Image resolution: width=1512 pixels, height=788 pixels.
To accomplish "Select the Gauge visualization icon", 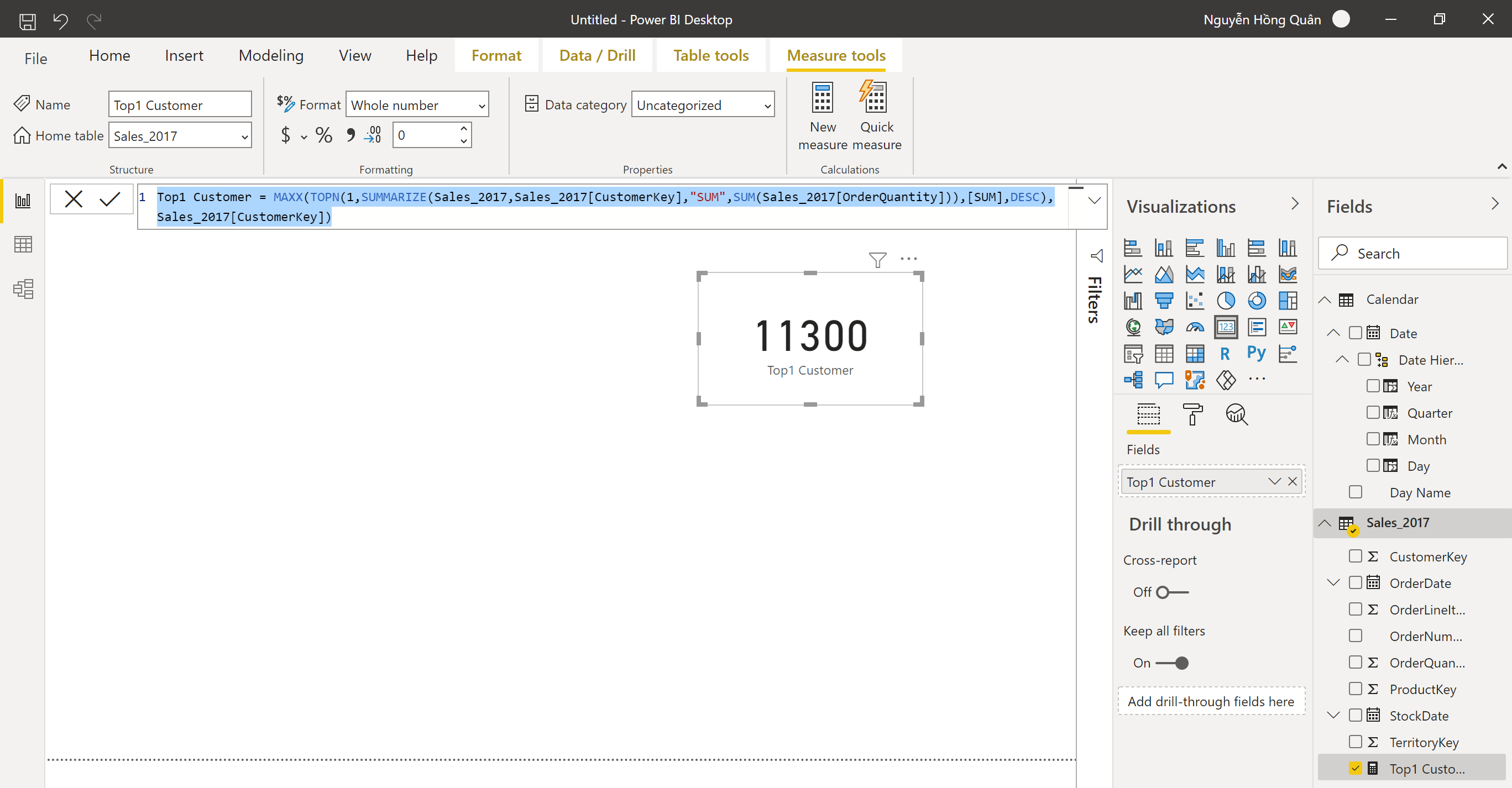I will (x=1195, y=327).
